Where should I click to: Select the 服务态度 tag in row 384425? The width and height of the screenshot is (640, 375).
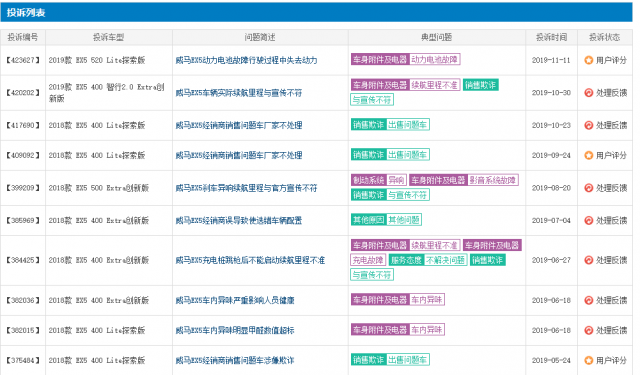coord(406,260)
